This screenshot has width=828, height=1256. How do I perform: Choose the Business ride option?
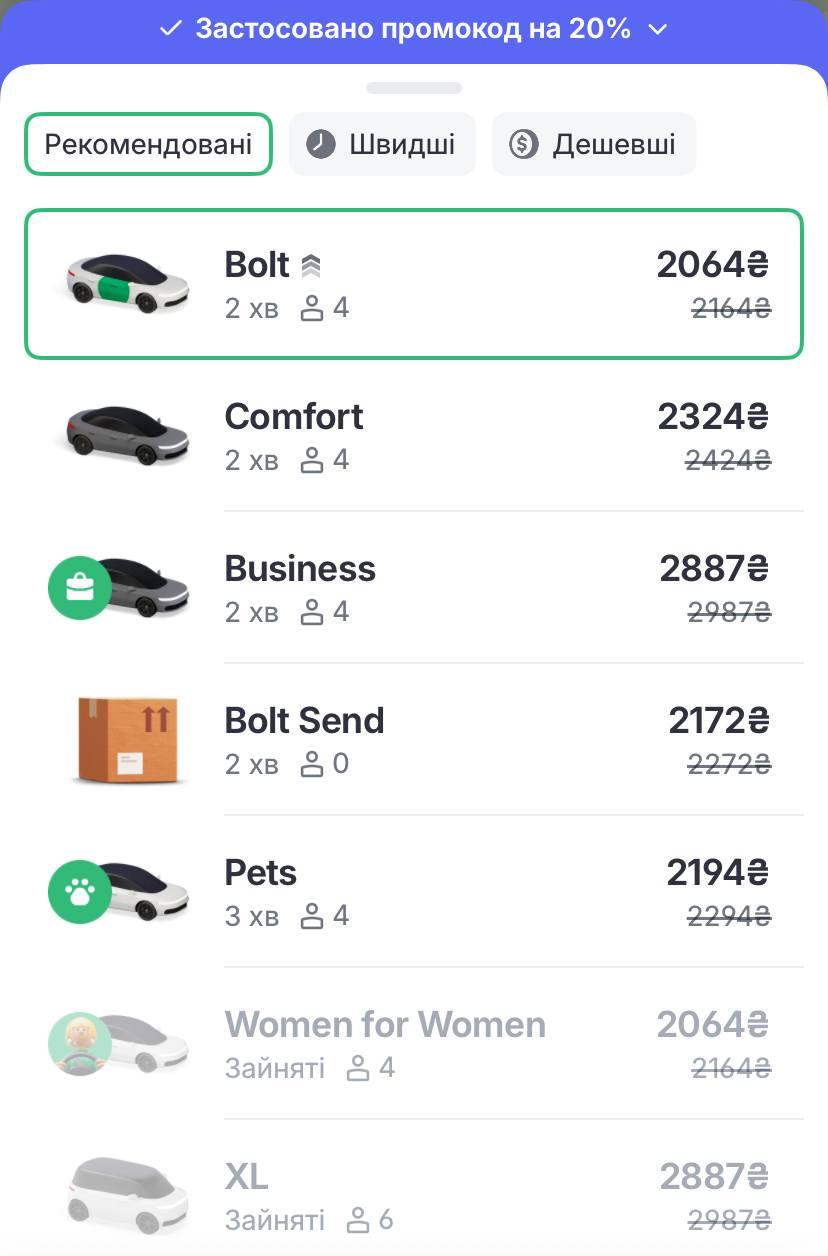[414, 588]
